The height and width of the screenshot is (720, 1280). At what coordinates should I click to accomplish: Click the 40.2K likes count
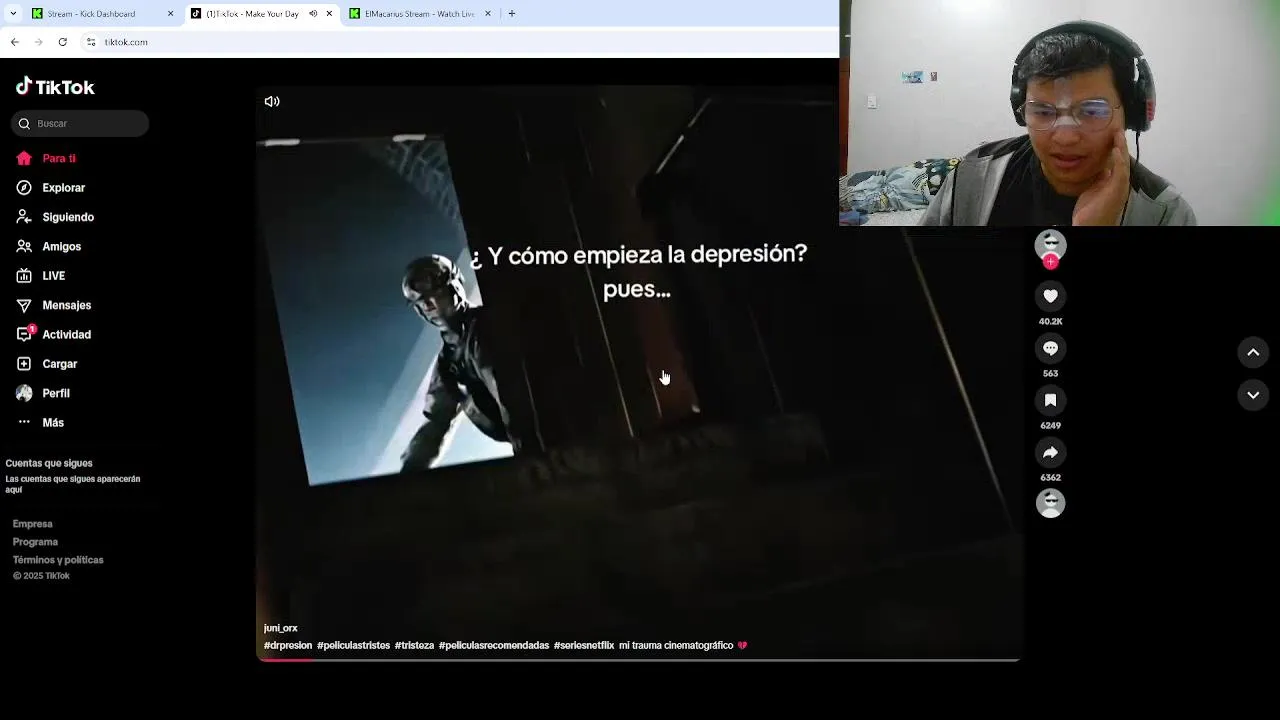[x=1050, y=322]
